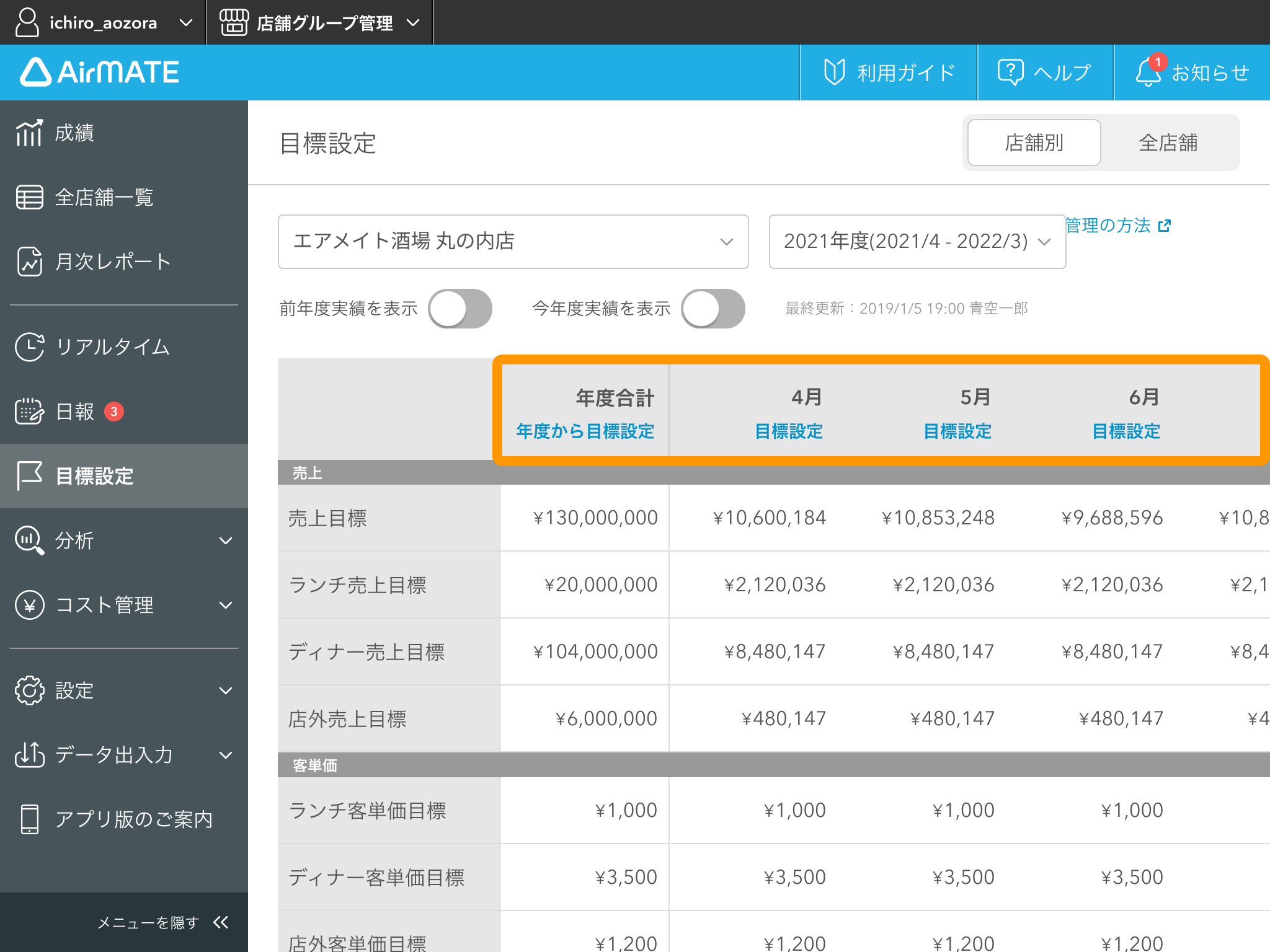
Task: Click the ヘルプ question mark icon
Action: pos(1010,72)
